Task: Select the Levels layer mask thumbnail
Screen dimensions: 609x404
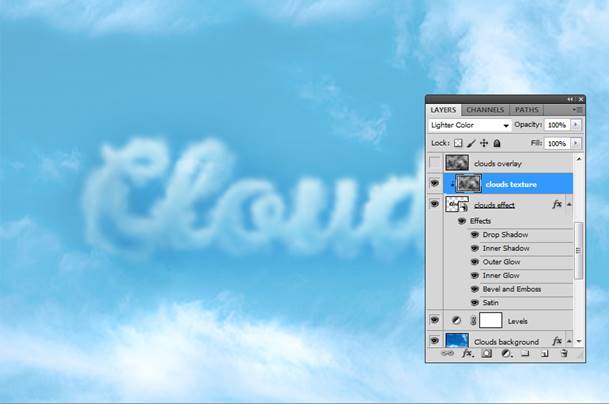Action: coord(491,321)
